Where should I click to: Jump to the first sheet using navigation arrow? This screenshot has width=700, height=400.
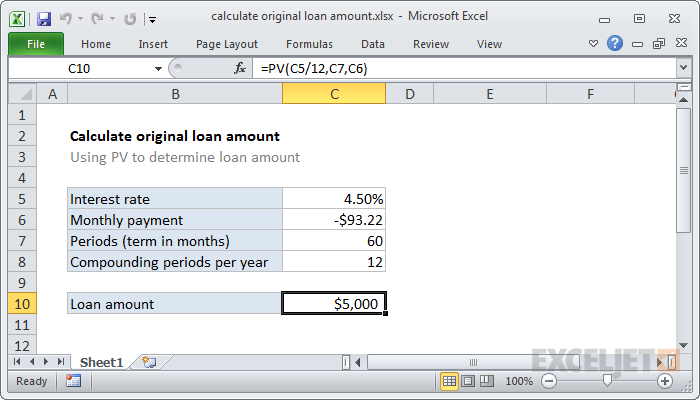[x=16, y=361]
